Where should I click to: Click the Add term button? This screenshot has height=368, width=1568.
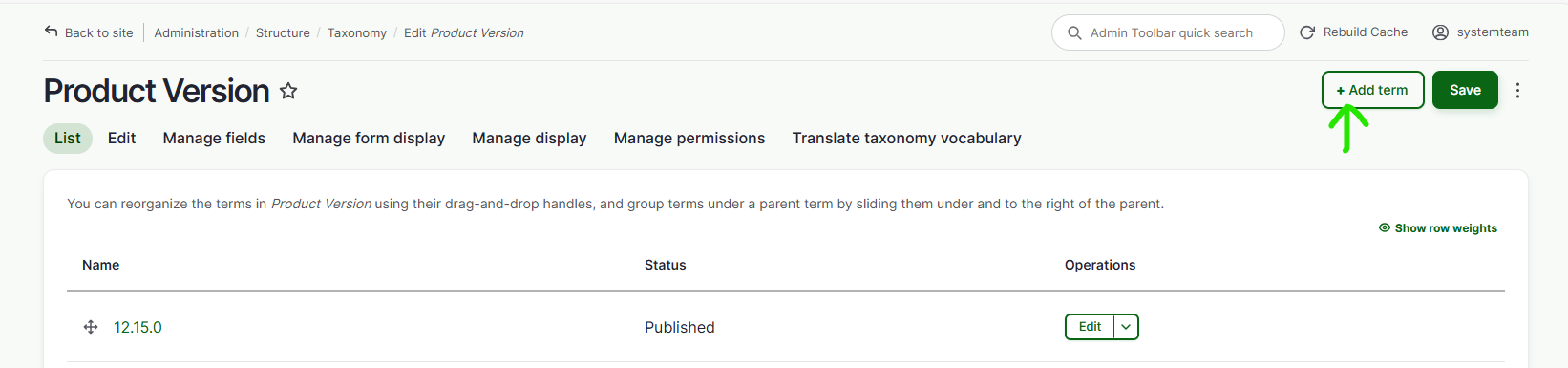point(1372,90)
